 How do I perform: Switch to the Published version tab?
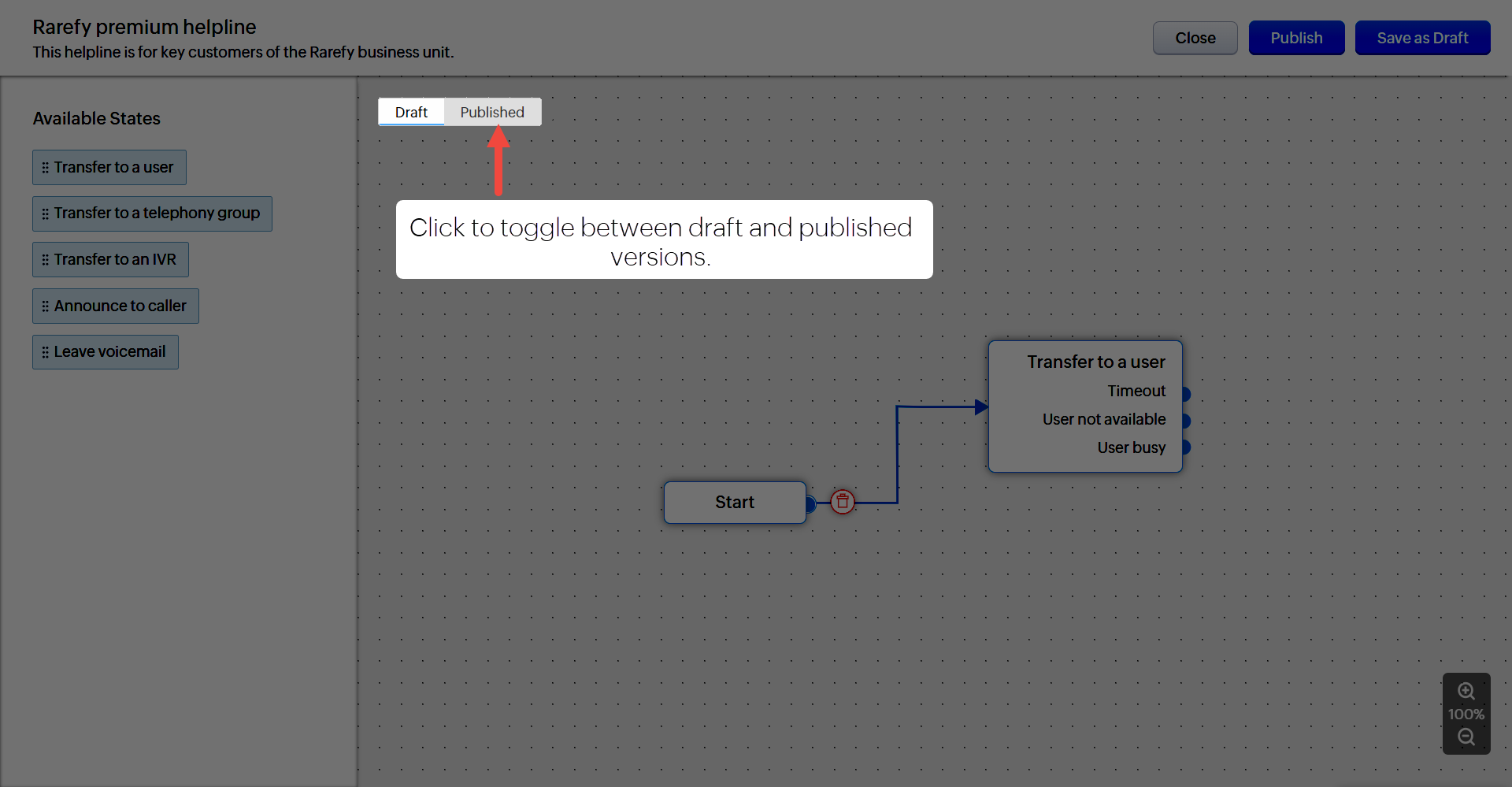click(492, 112)
